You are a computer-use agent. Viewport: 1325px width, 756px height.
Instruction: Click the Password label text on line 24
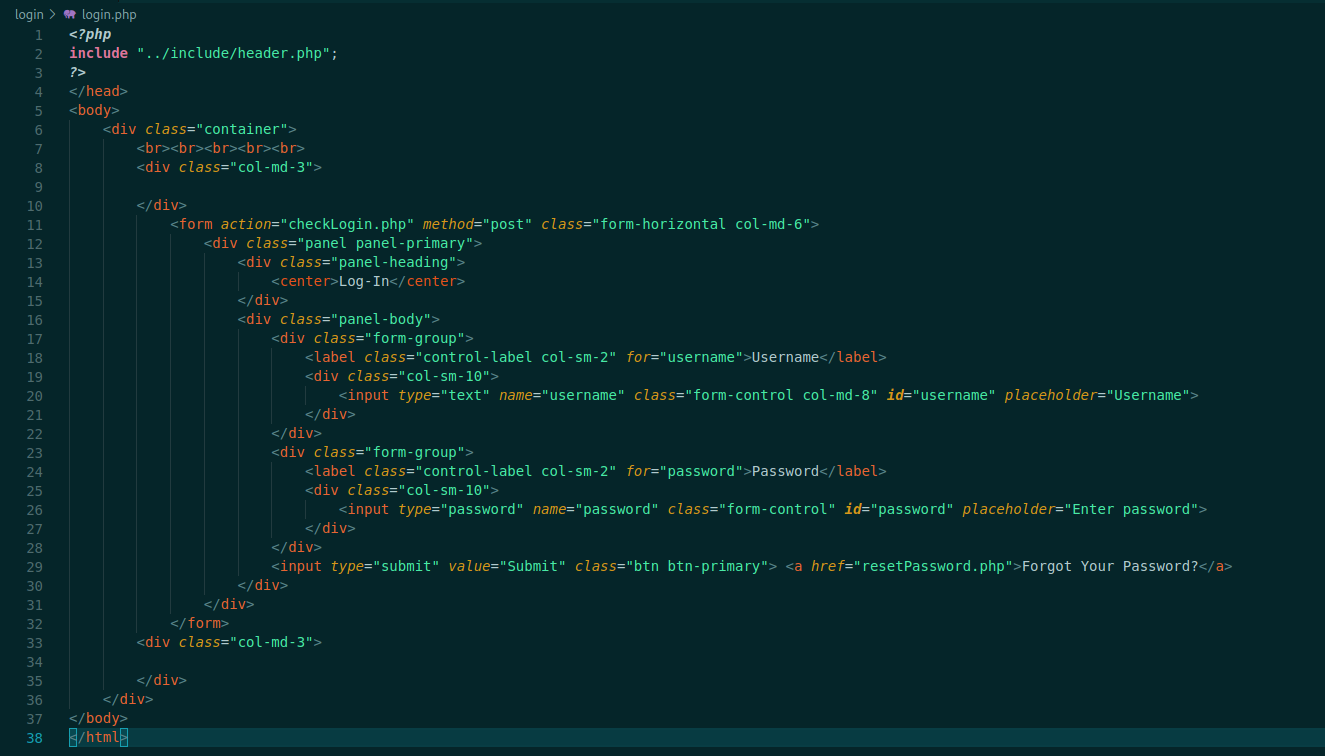click(785, 471)
